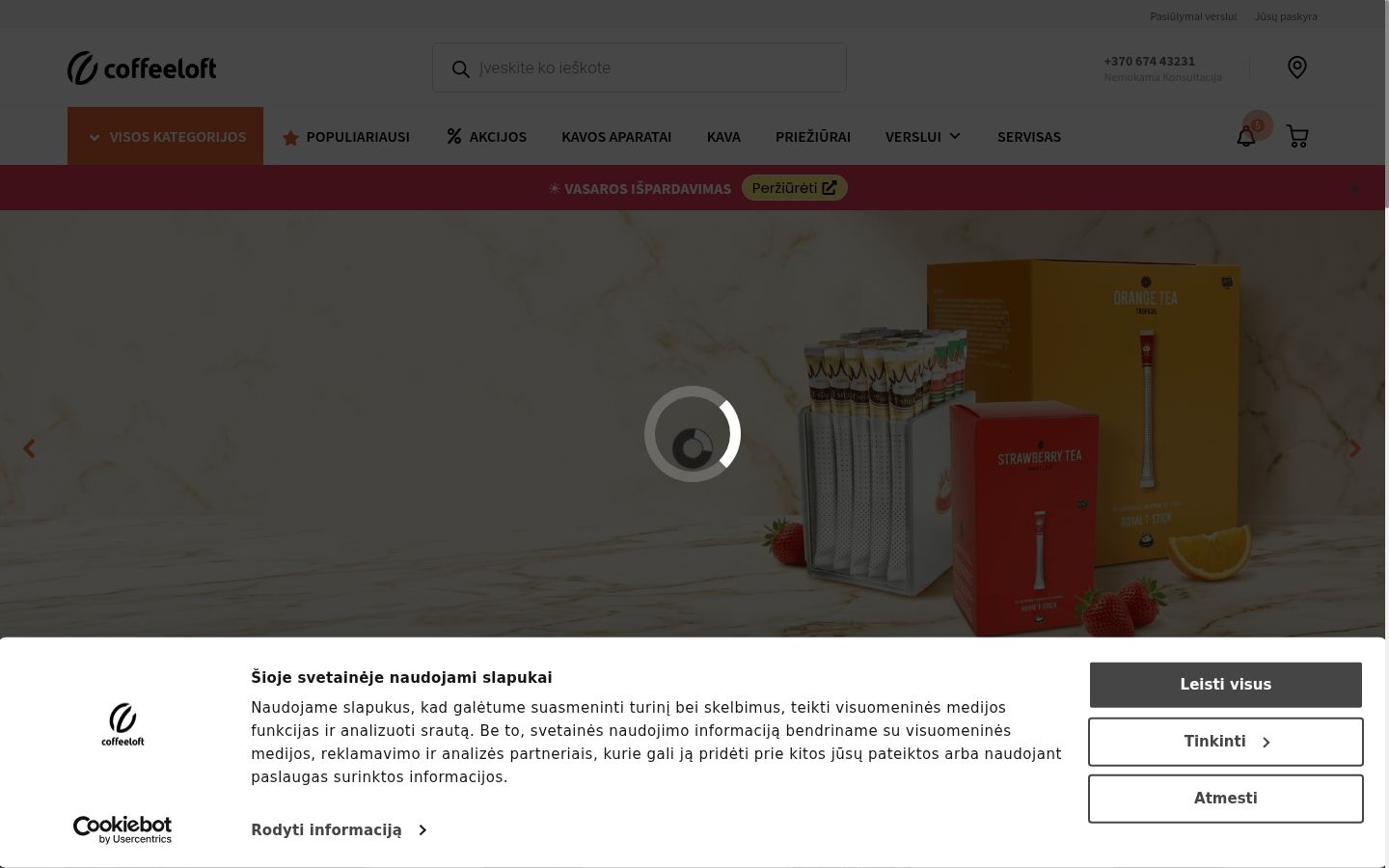Open the Kavos aparatai menu item
Screen dimensions: 1389x868
tap(616, 137)
